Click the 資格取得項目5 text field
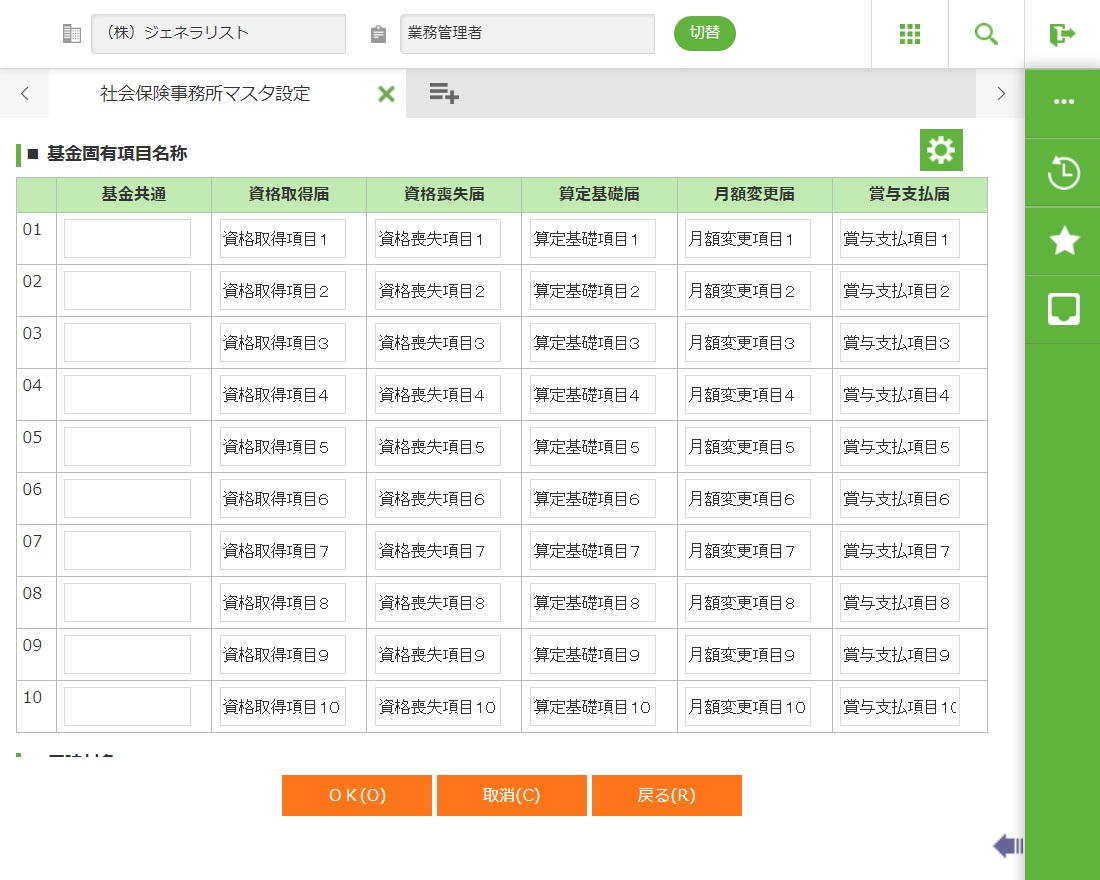Viewport: 1100px width, 880px height. (282, 447)
